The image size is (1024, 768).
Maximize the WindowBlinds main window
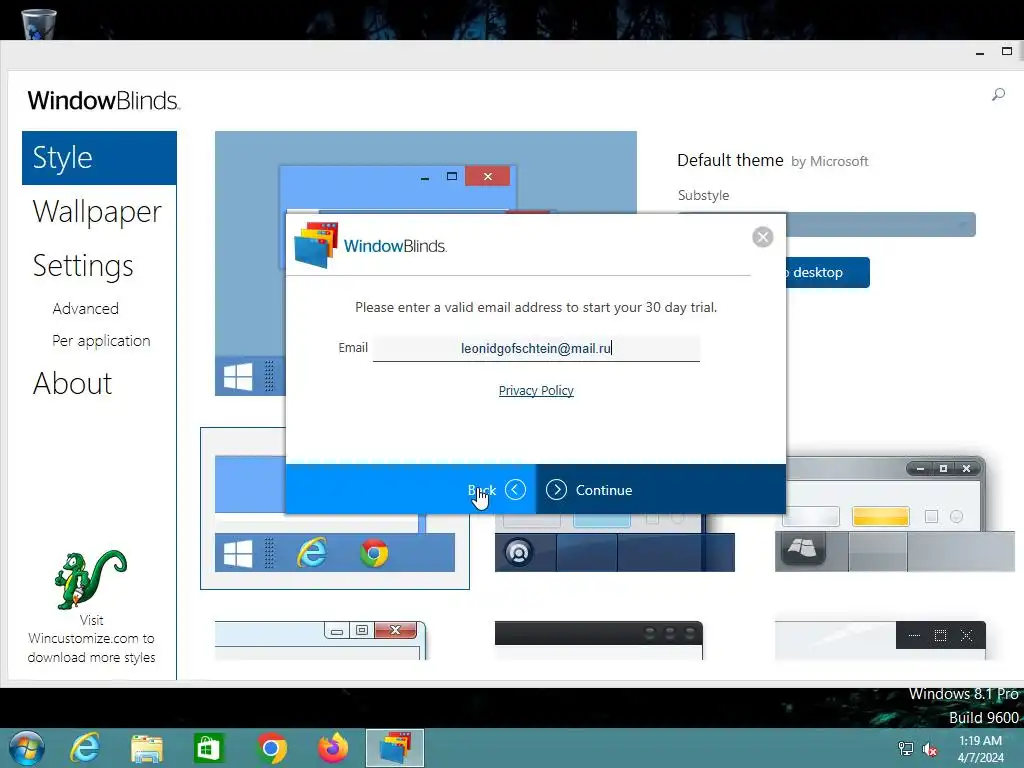pyautogui.click(x=1007, y=51)
